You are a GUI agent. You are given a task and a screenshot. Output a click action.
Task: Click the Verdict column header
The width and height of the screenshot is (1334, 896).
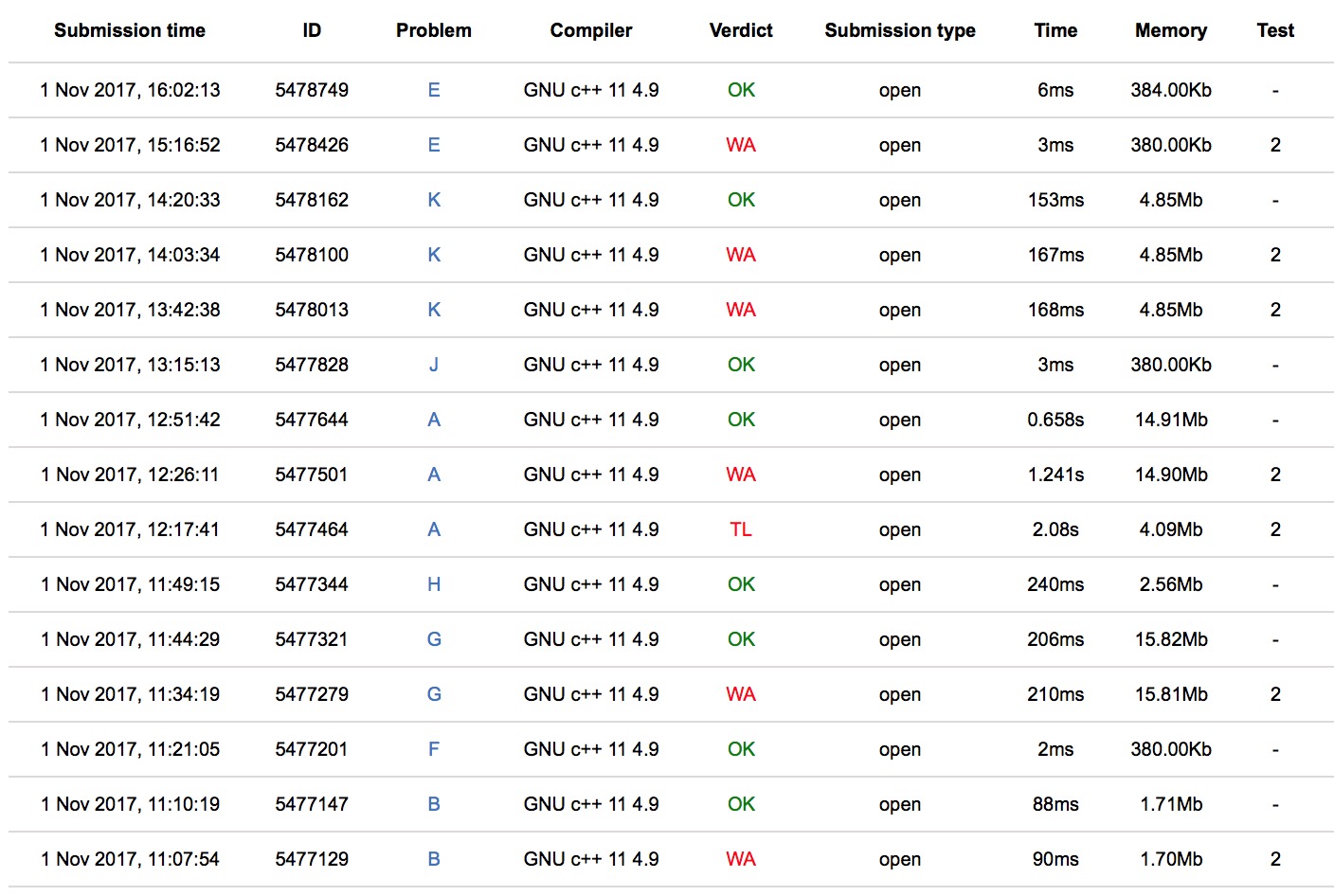pos(741,30)
